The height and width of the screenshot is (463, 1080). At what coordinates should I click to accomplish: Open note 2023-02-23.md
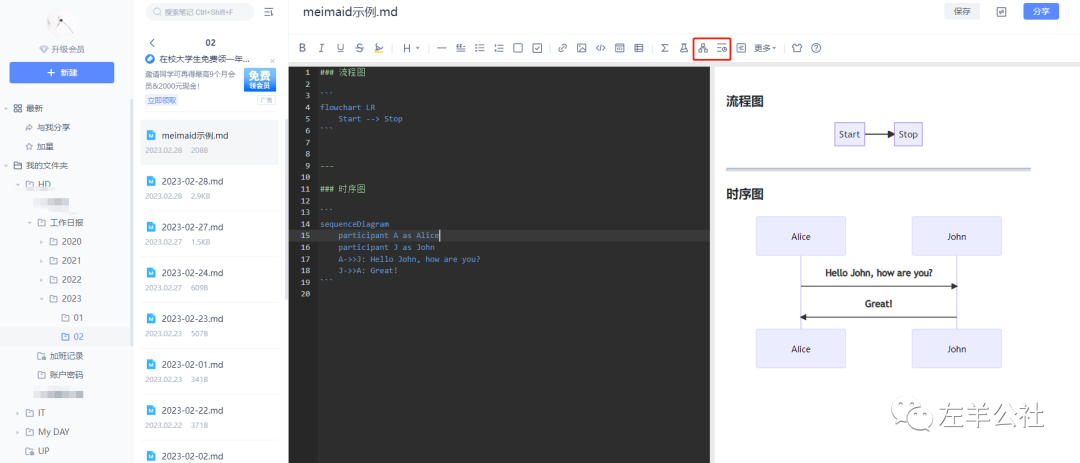209,325
